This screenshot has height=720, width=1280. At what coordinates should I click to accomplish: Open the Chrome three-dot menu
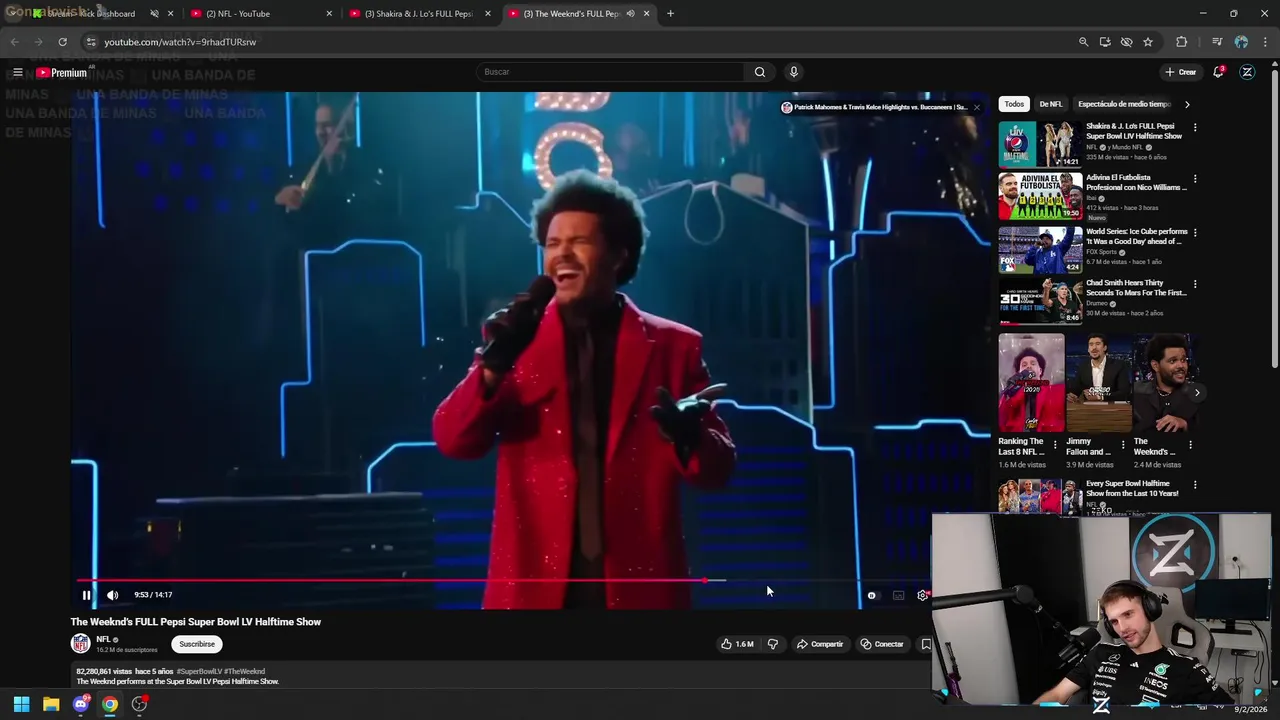coord(1266,42)
